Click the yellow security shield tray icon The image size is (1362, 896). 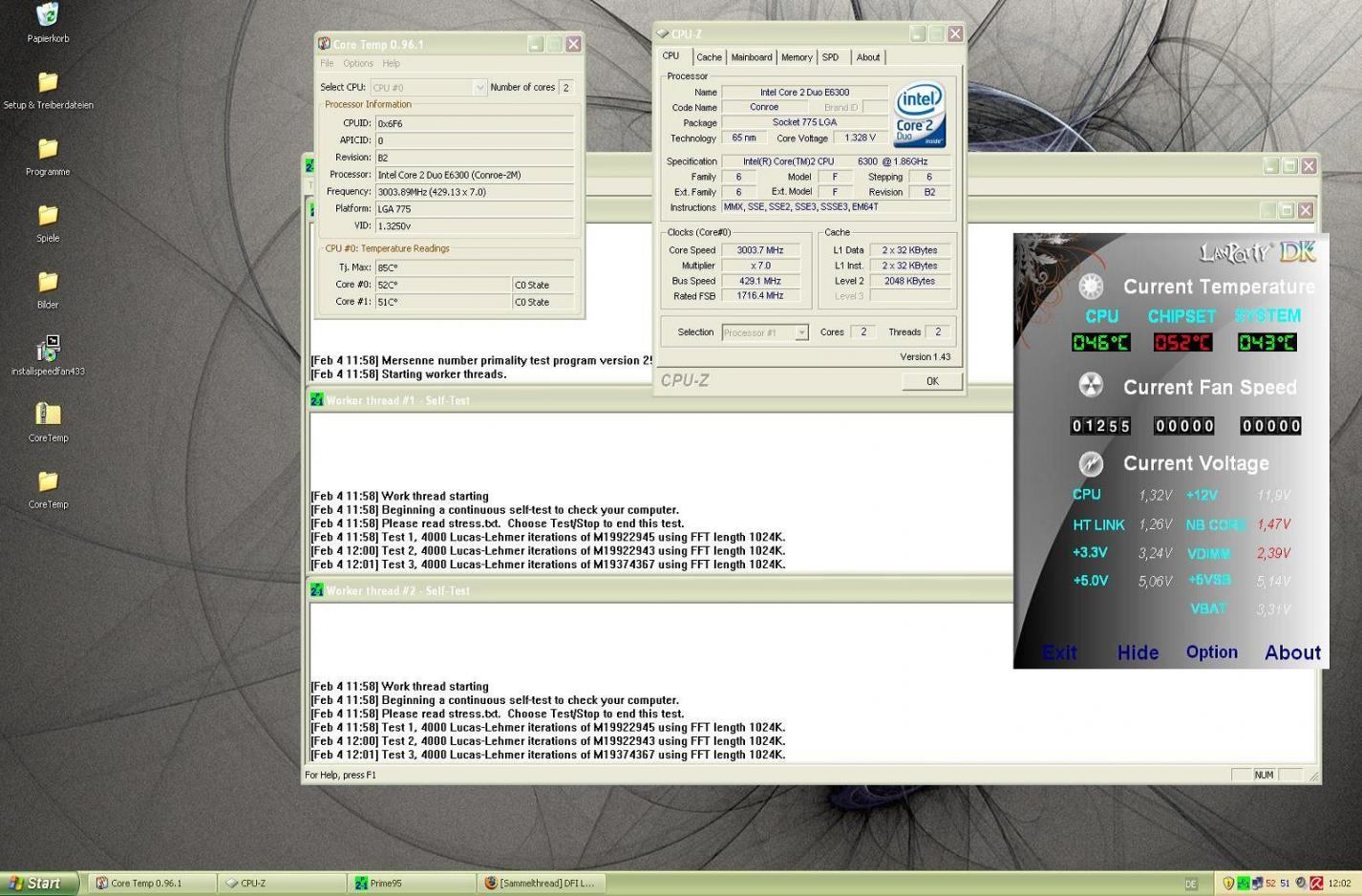tap(1228, 884)
